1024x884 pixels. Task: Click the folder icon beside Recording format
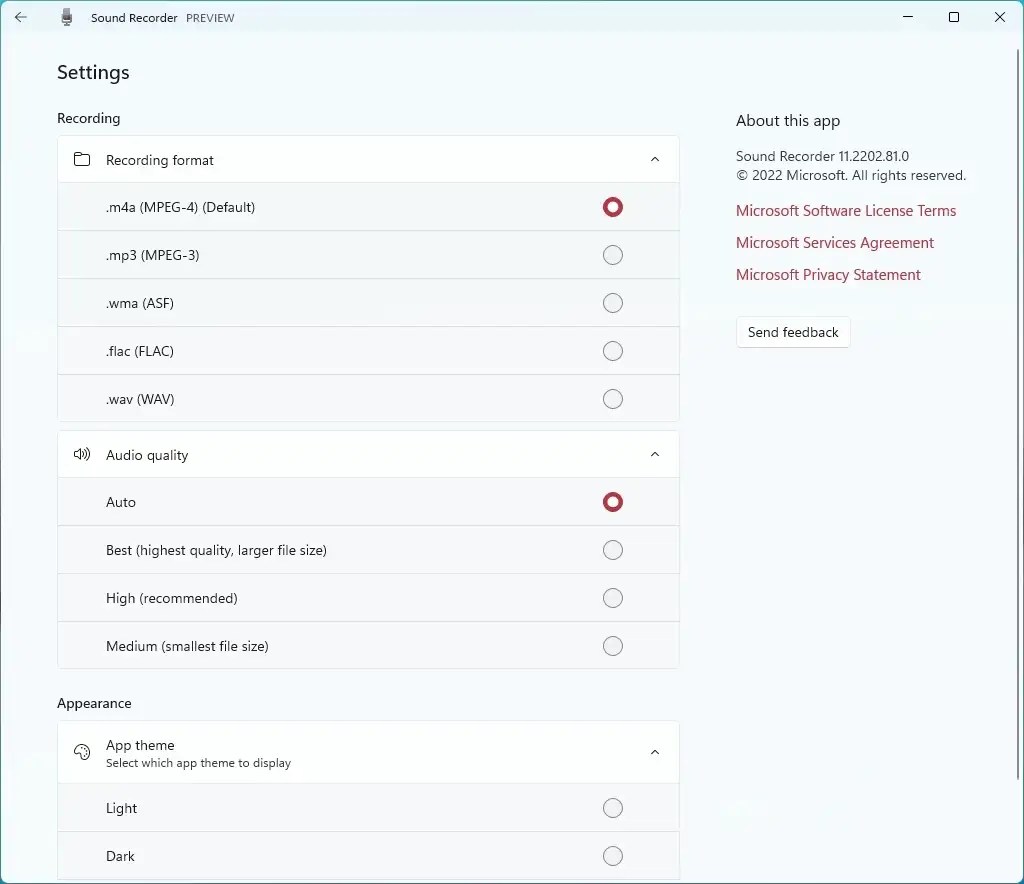[82, 159]
